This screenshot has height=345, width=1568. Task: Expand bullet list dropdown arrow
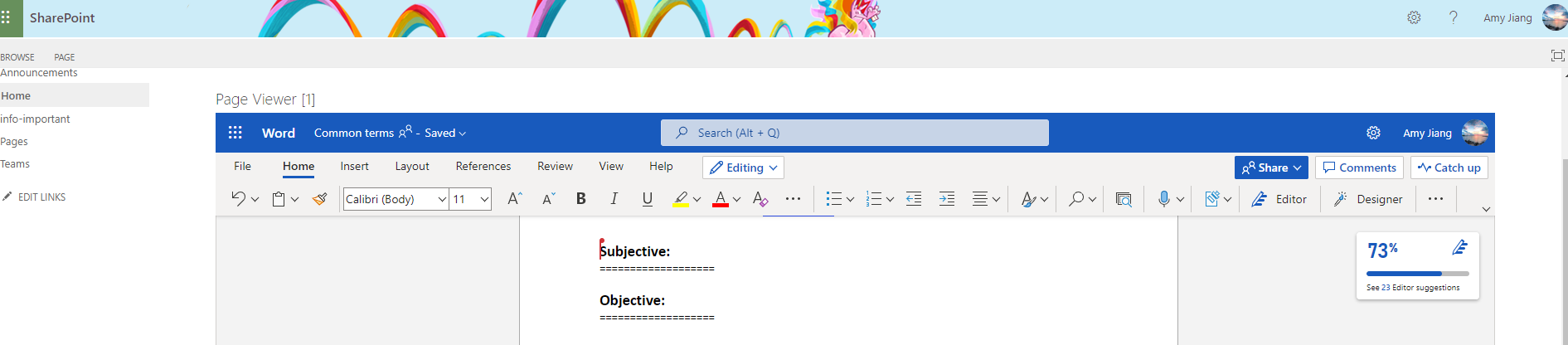[x=850, y=200]
